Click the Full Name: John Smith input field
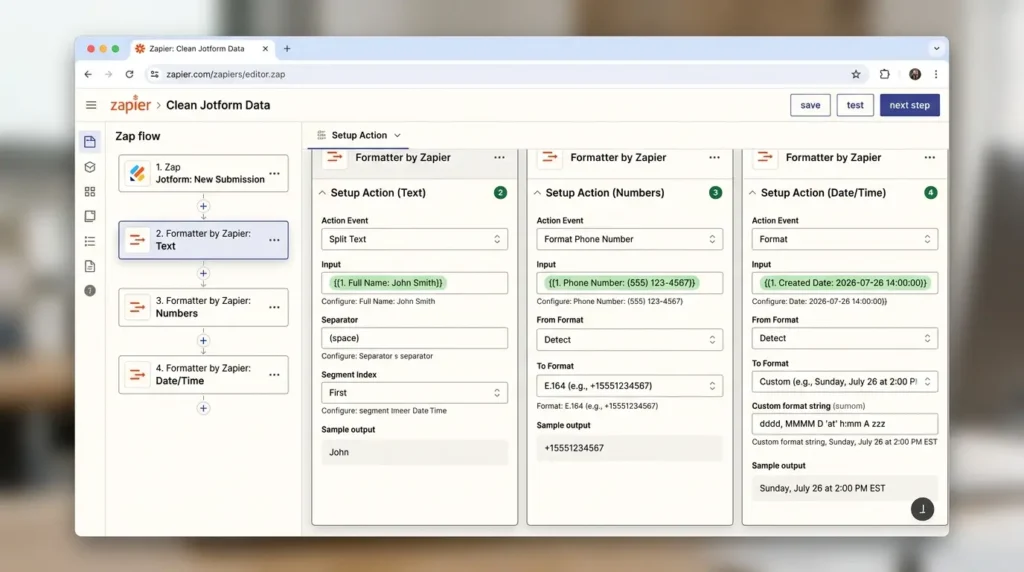Screen dimensions: 1024x572 point(414,283)
